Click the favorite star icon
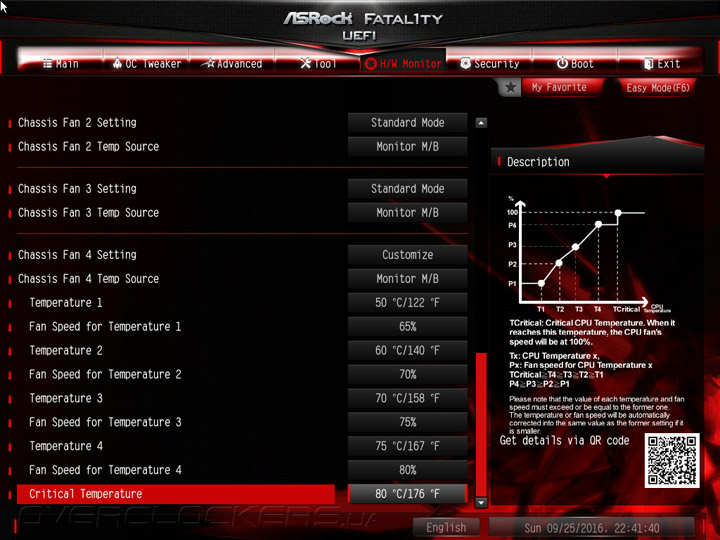The width and height of the screenshot is (720, 540). click(510, 87)
